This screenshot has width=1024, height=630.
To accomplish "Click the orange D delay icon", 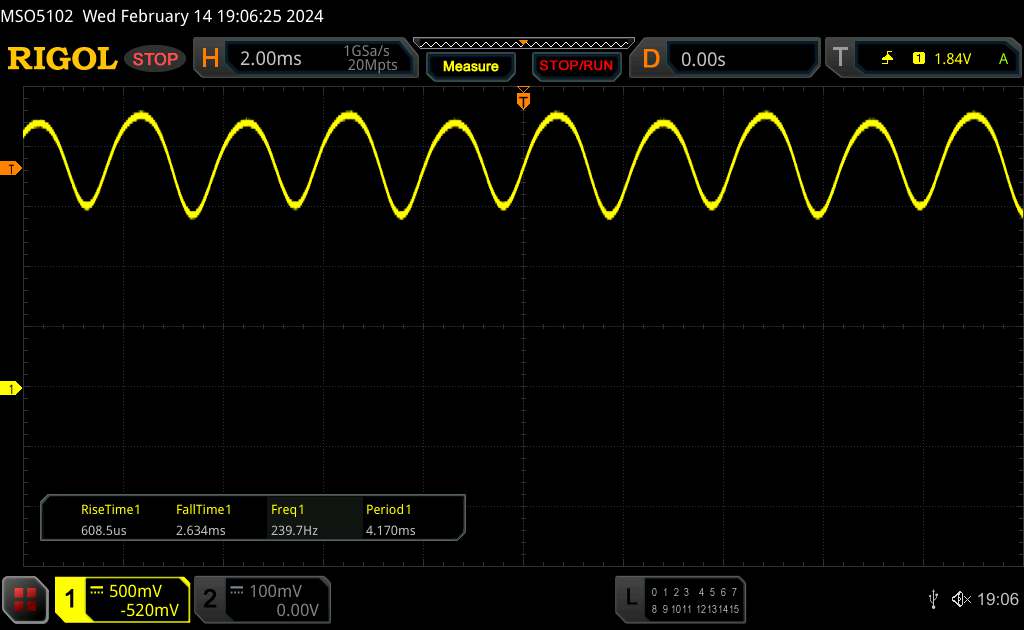I will [x=651, y=59].
